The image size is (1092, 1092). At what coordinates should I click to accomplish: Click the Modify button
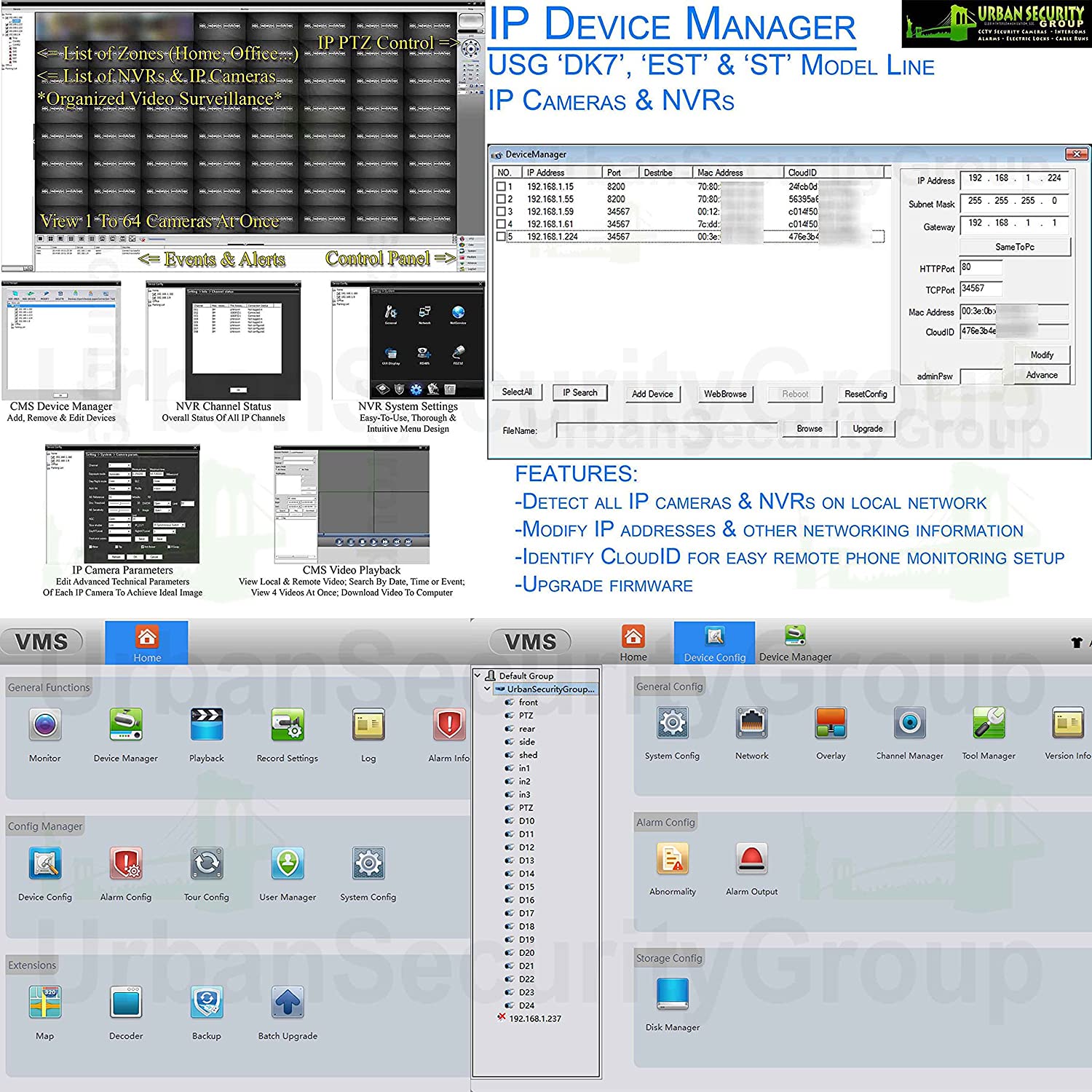1042,355
